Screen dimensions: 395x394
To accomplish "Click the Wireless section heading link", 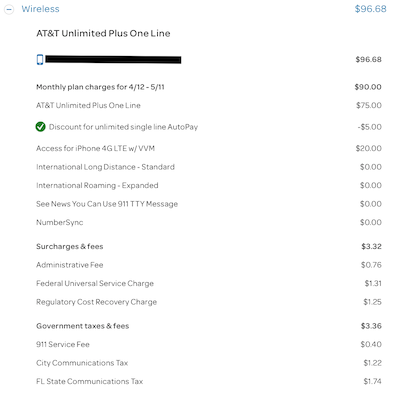I will click(40, 9).
